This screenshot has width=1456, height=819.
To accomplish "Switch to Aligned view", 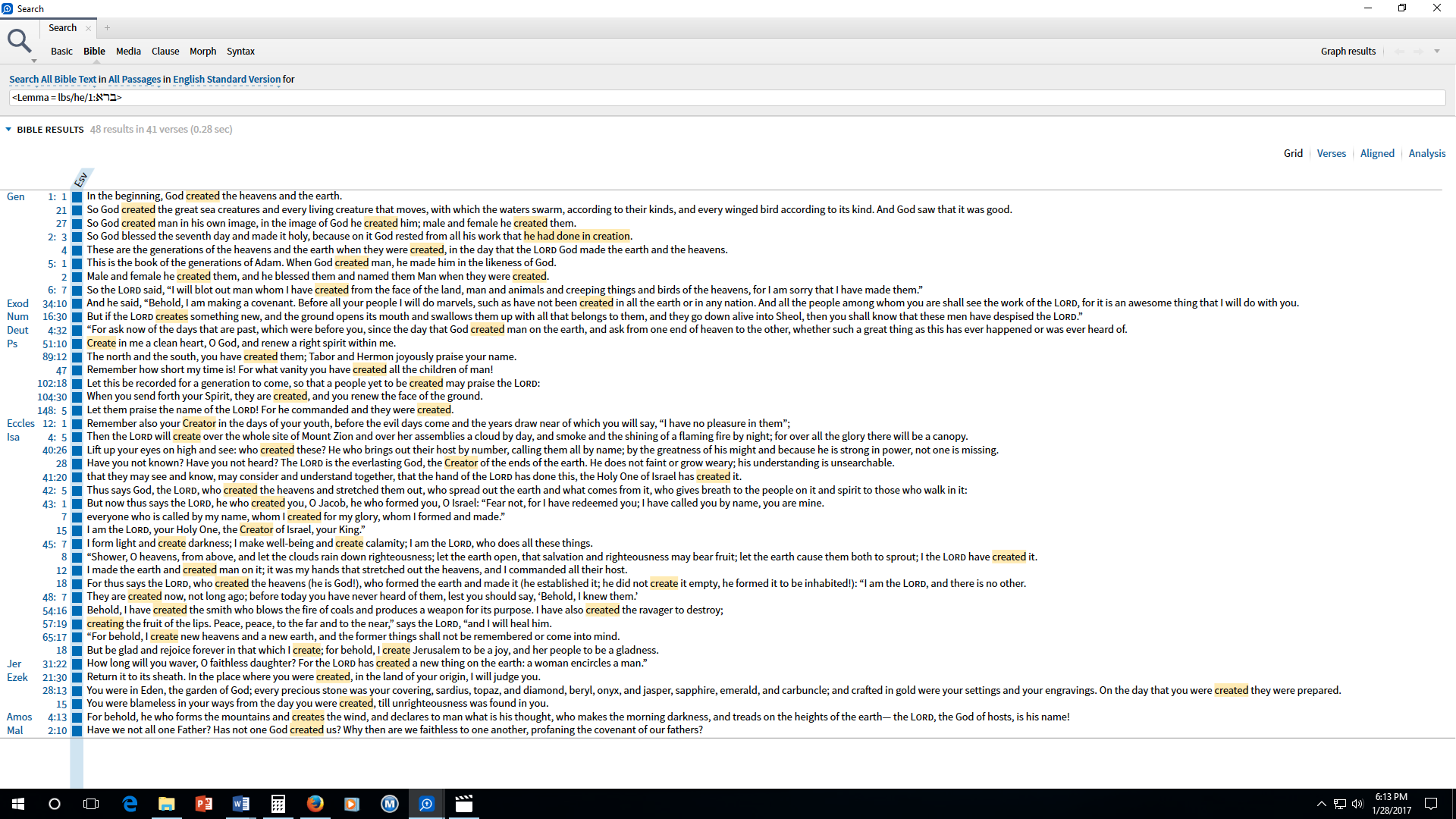I will [1377, 153].
